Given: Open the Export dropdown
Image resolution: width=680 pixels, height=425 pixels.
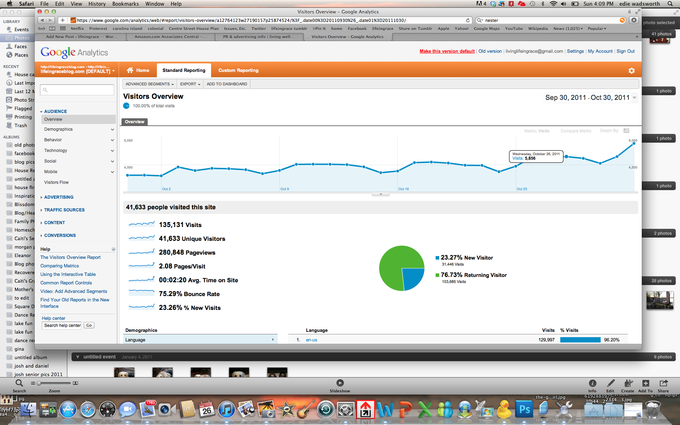Looking at the screenshot, I should point(190,84).
